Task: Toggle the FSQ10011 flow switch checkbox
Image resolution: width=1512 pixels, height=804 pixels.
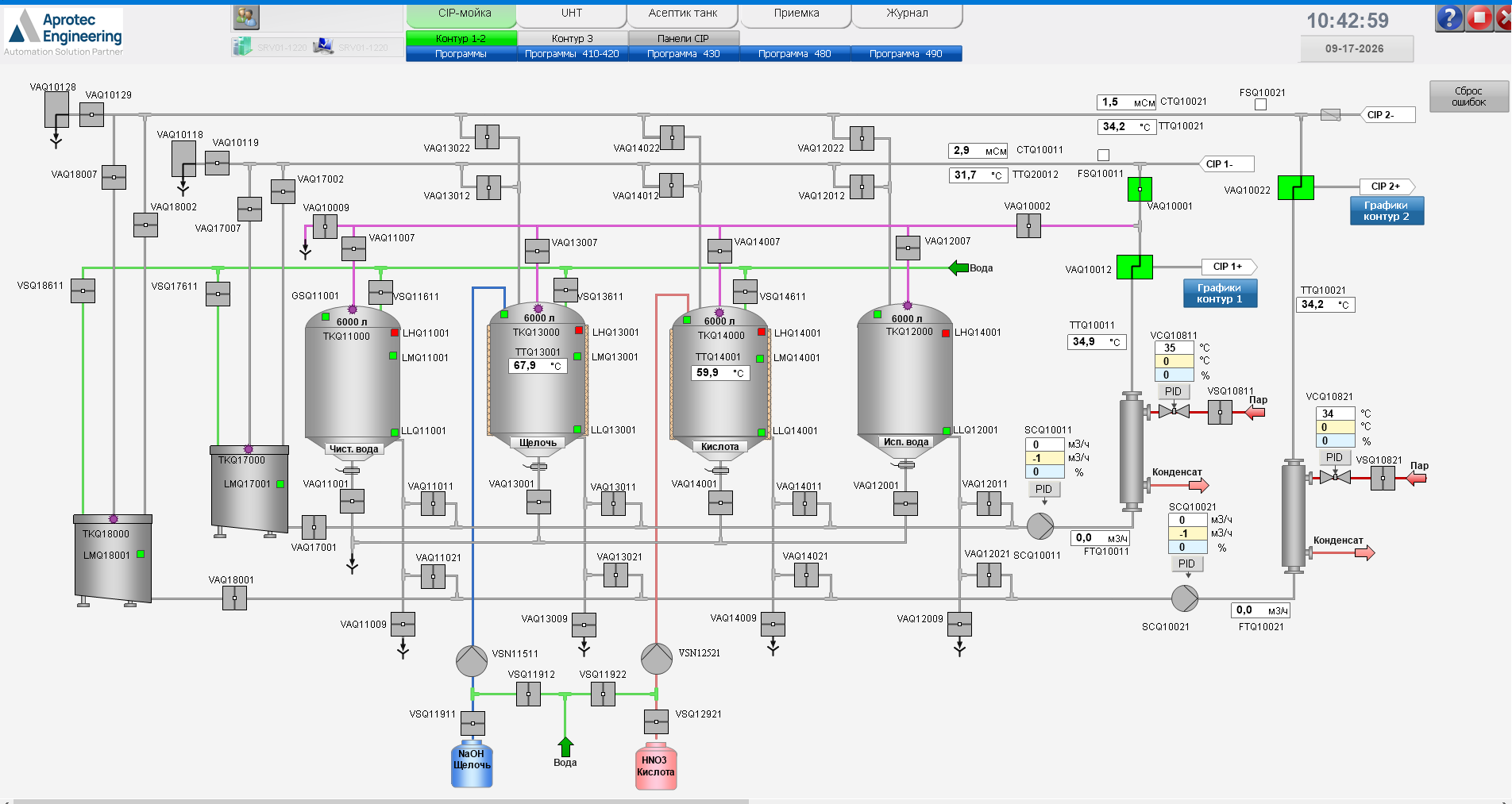Action: pyautogui.click(x=1103, y=156)
